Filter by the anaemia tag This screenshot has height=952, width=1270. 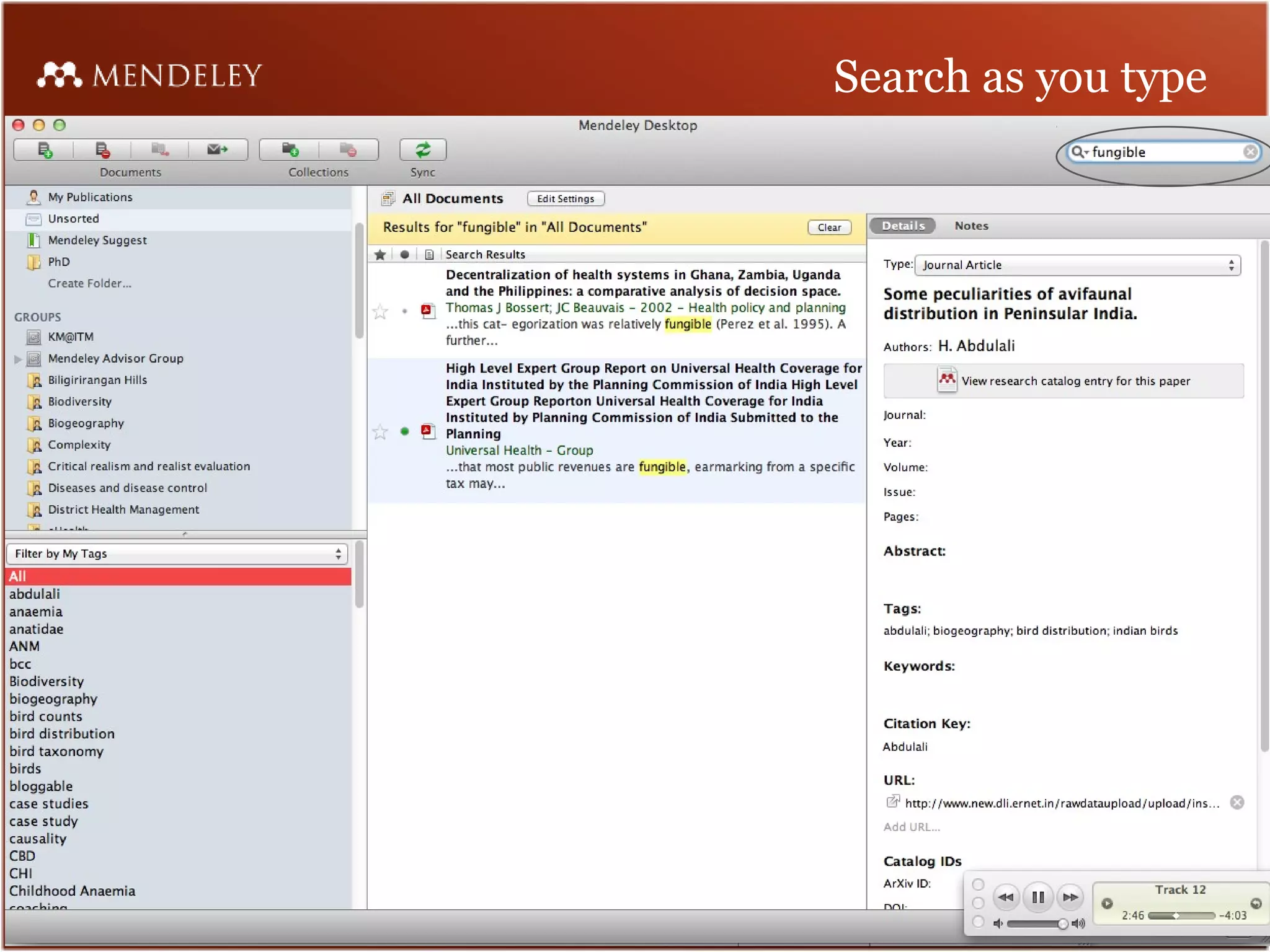click(36, 612)
